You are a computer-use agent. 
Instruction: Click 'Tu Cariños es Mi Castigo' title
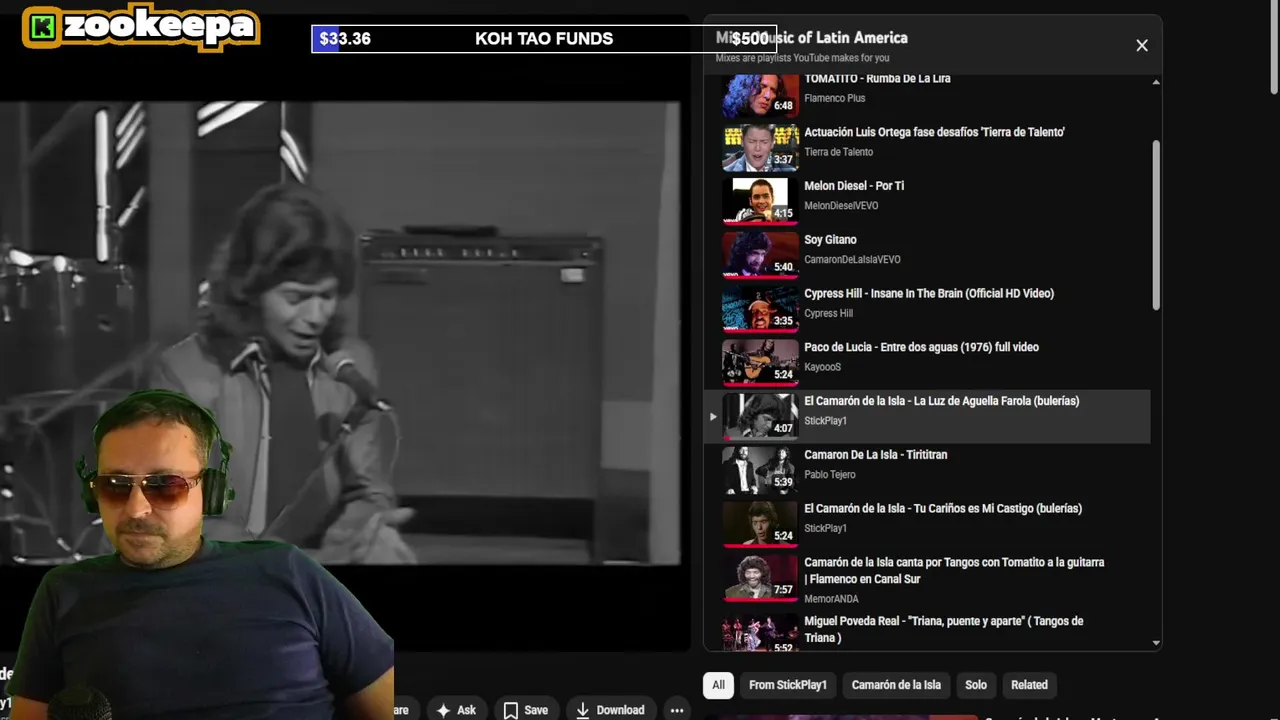[943, 509]
